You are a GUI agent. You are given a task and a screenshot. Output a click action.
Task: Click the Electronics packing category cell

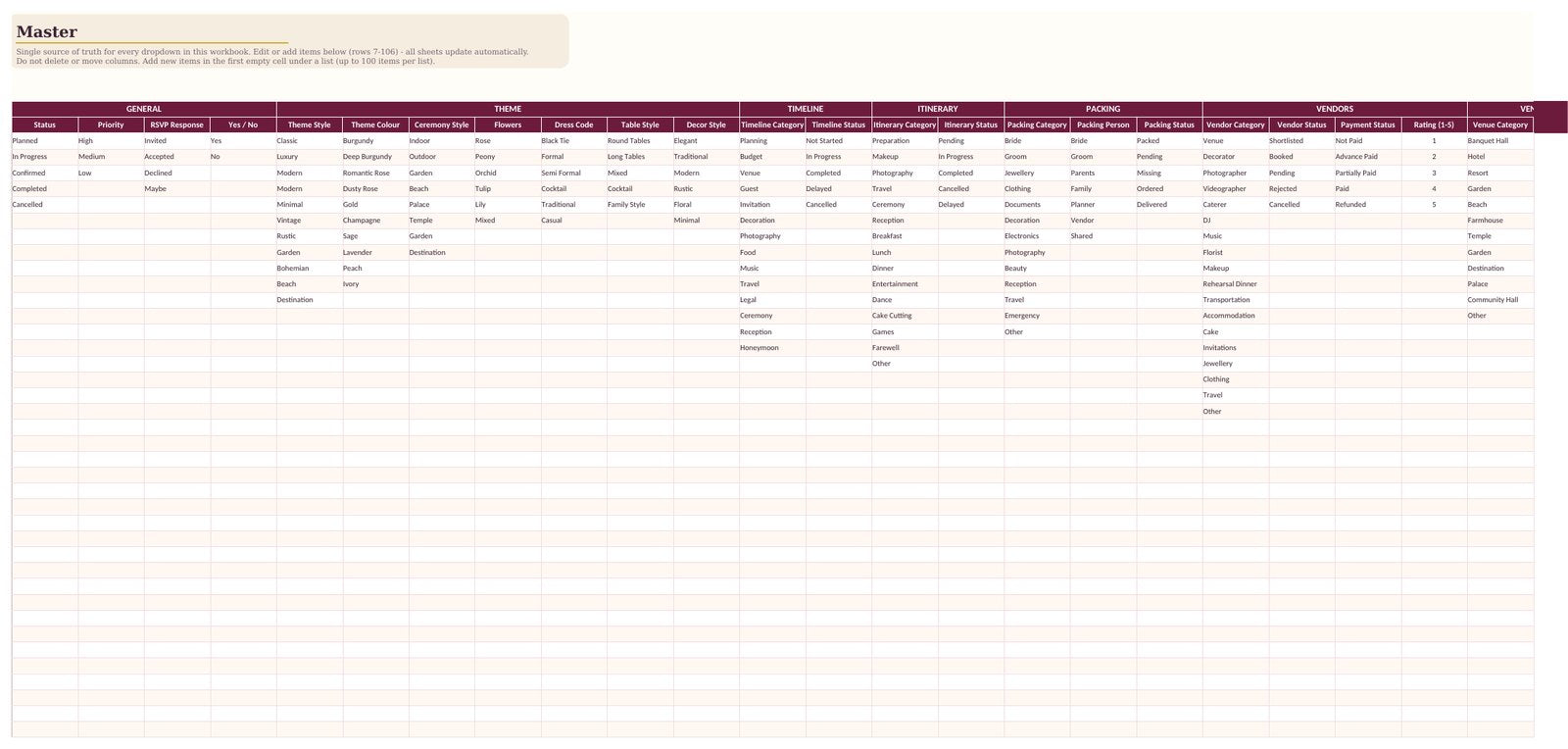coord(1037,236)
